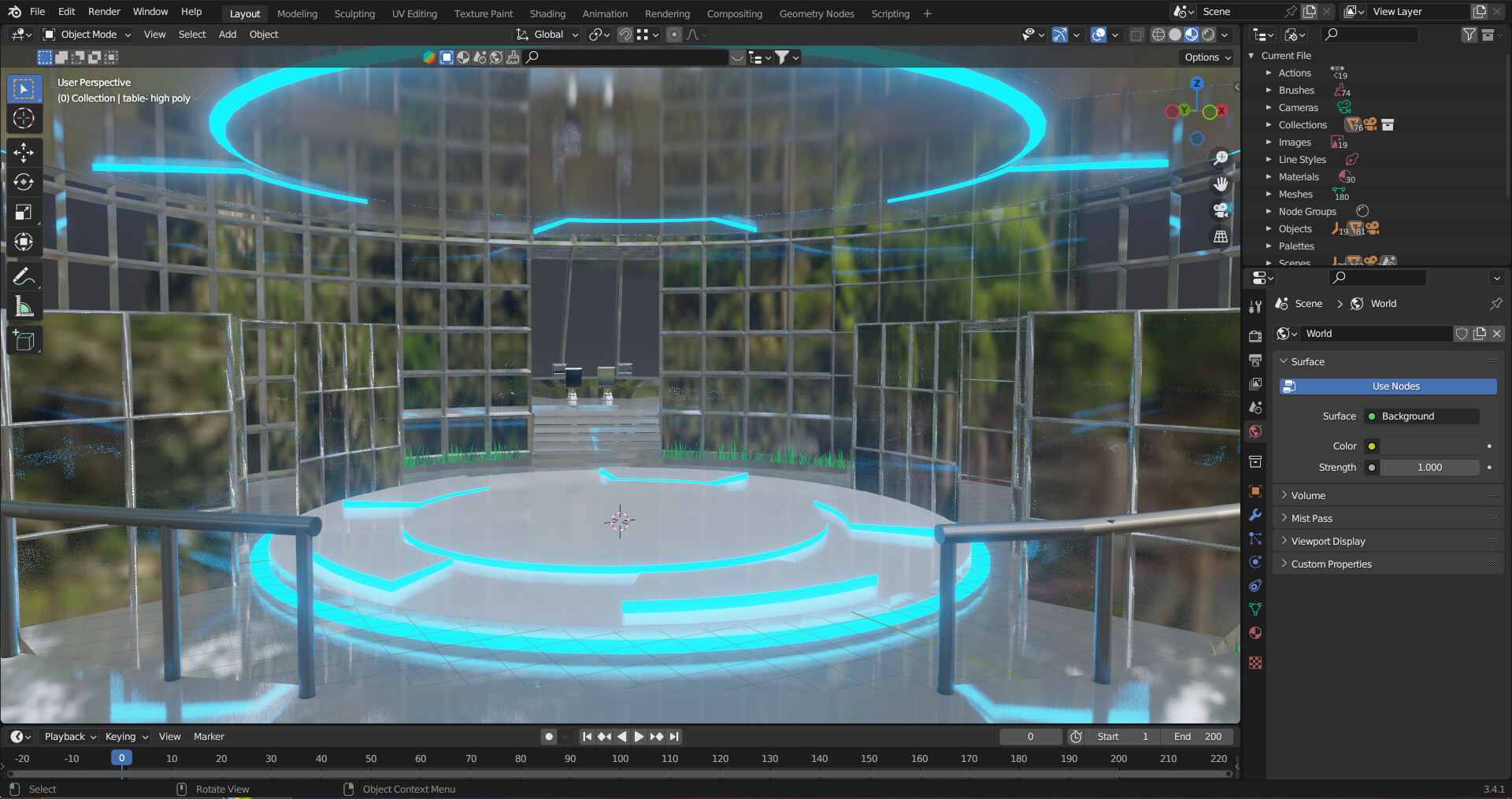The width and height of the screenshot is (1512, 799).
Task: Click the Options button in viewport
Action: [1206, 57]
